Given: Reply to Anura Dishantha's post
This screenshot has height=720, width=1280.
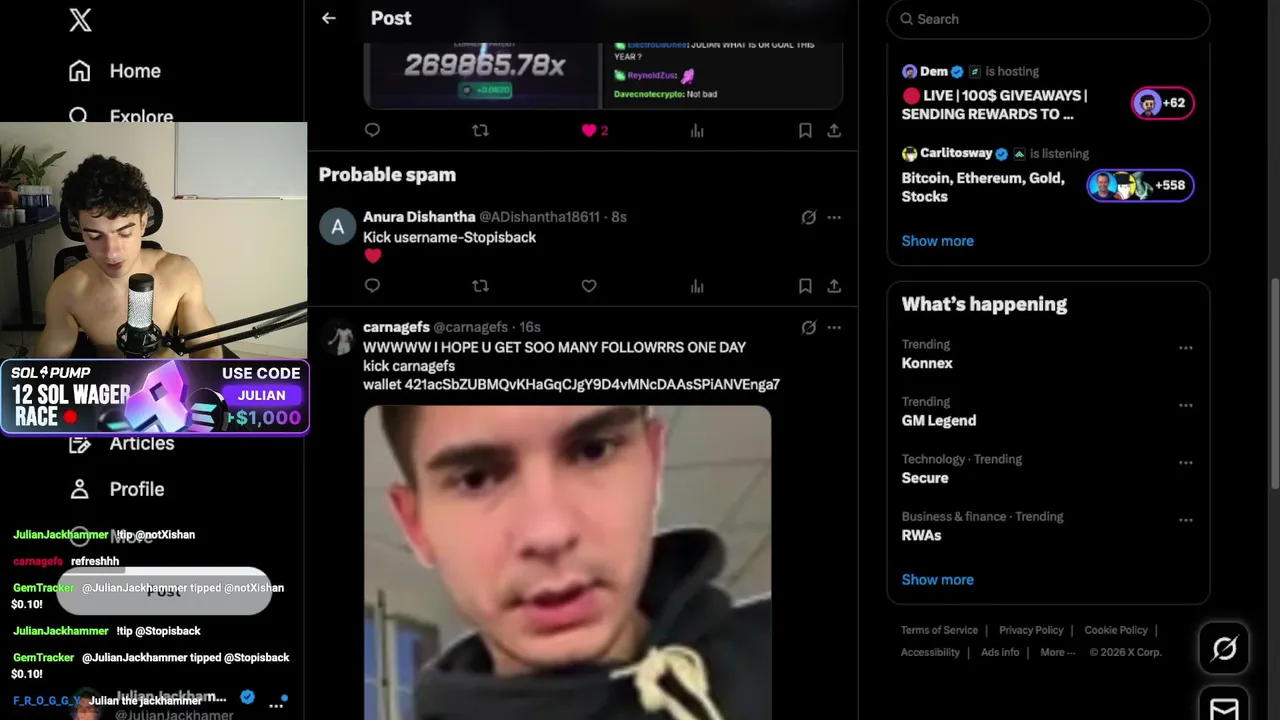Looking at the screenshot, I should [372, 286].
